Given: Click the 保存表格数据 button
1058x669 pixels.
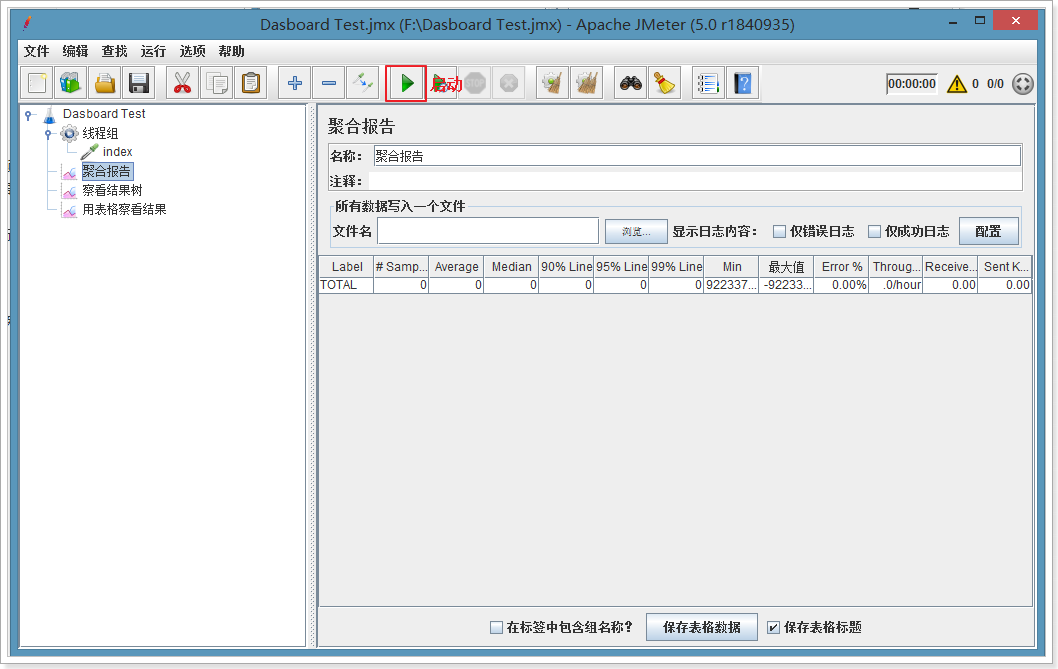Looking at the screenshot, I should point(701,627).
